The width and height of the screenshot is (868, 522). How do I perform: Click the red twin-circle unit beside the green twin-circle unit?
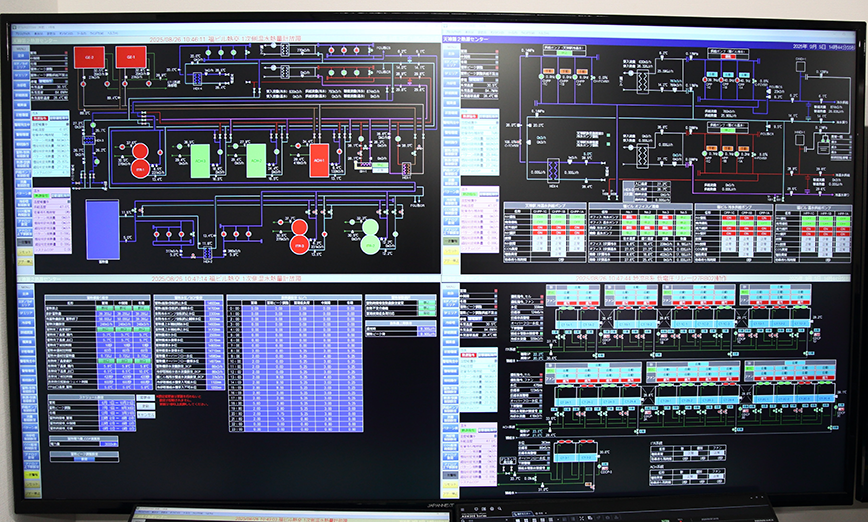(x=299, y=238)
